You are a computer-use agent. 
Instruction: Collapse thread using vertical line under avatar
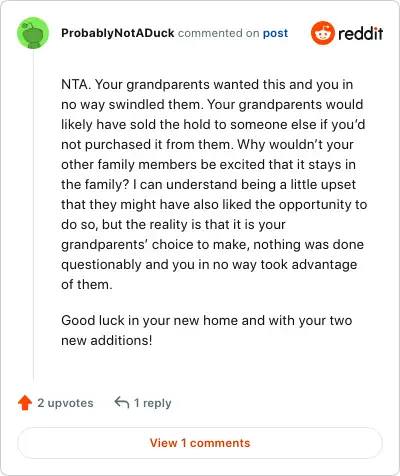[x=33, y=214]
